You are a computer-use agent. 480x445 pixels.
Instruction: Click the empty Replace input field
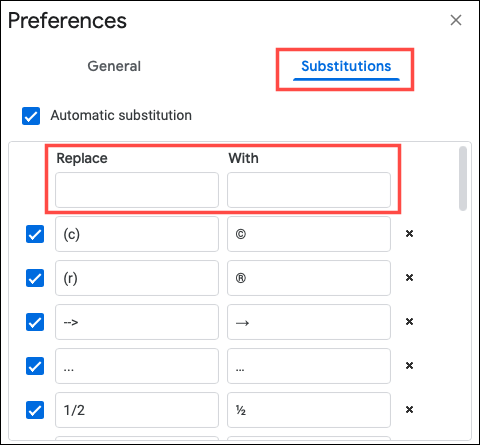137,190
